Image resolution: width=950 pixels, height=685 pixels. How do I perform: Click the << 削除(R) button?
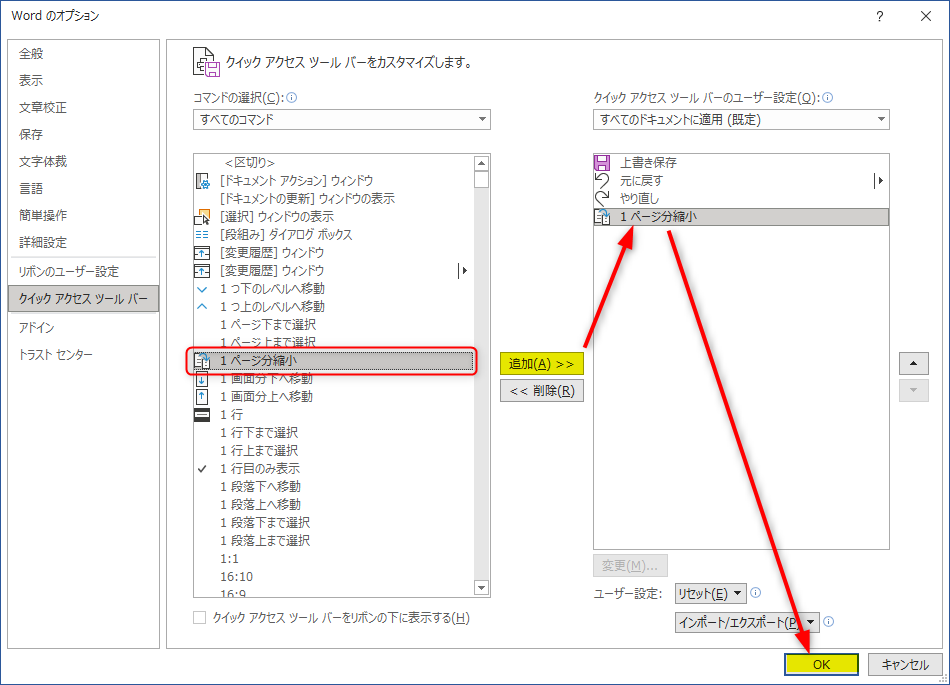point(542,391)
